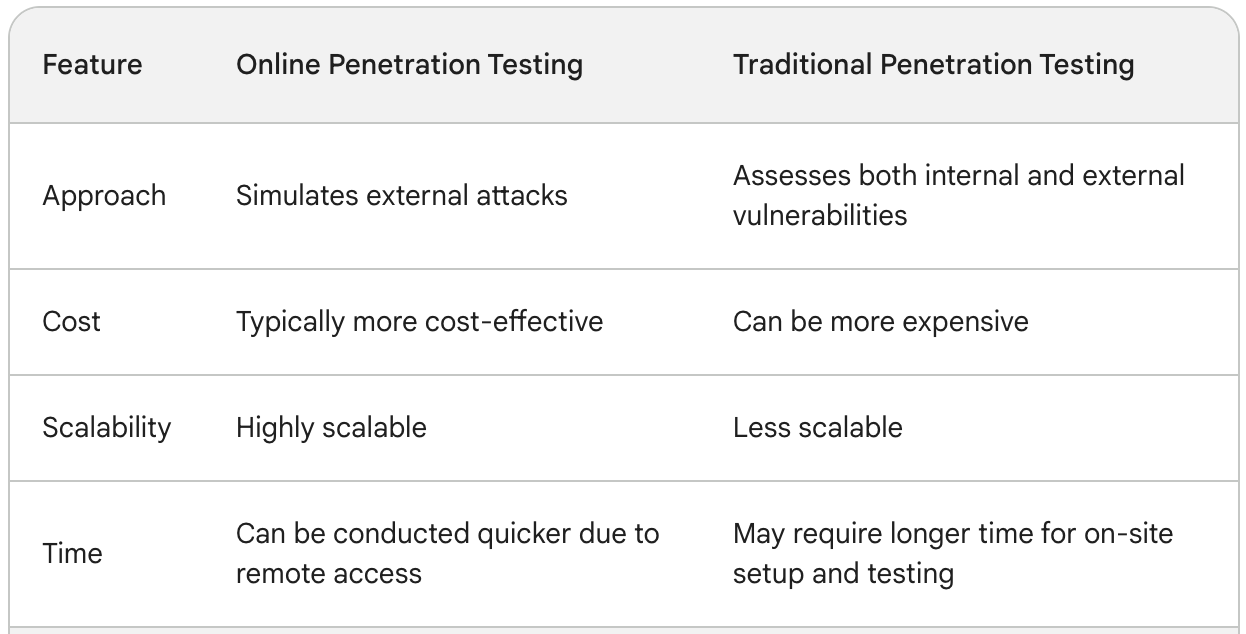Click the word 'vulnerabilities' in the Approach row
1246x634 pixels.
click(819, 215)
